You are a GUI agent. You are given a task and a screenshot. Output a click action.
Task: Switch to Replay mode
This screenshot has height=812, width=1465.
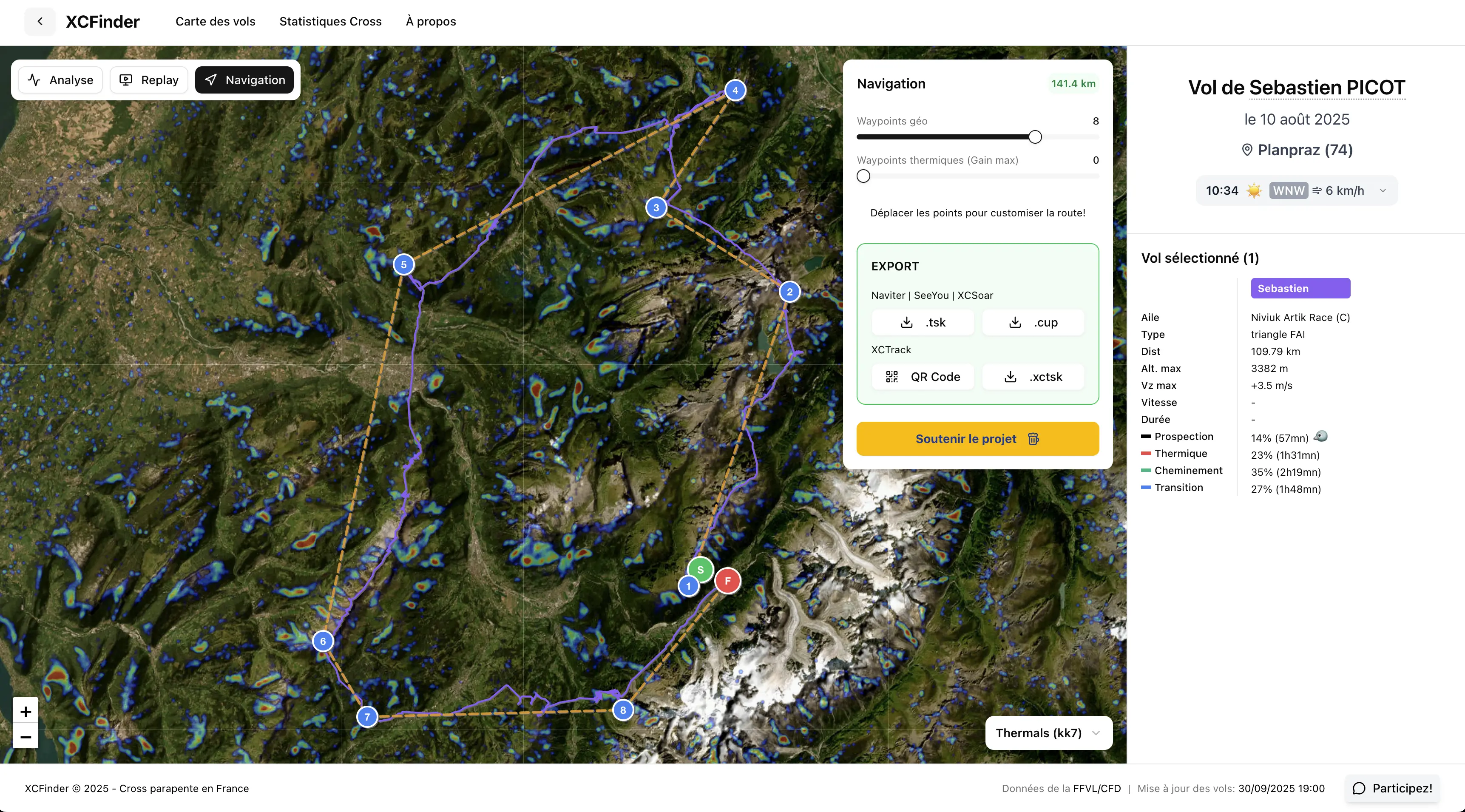coord(149,80)
